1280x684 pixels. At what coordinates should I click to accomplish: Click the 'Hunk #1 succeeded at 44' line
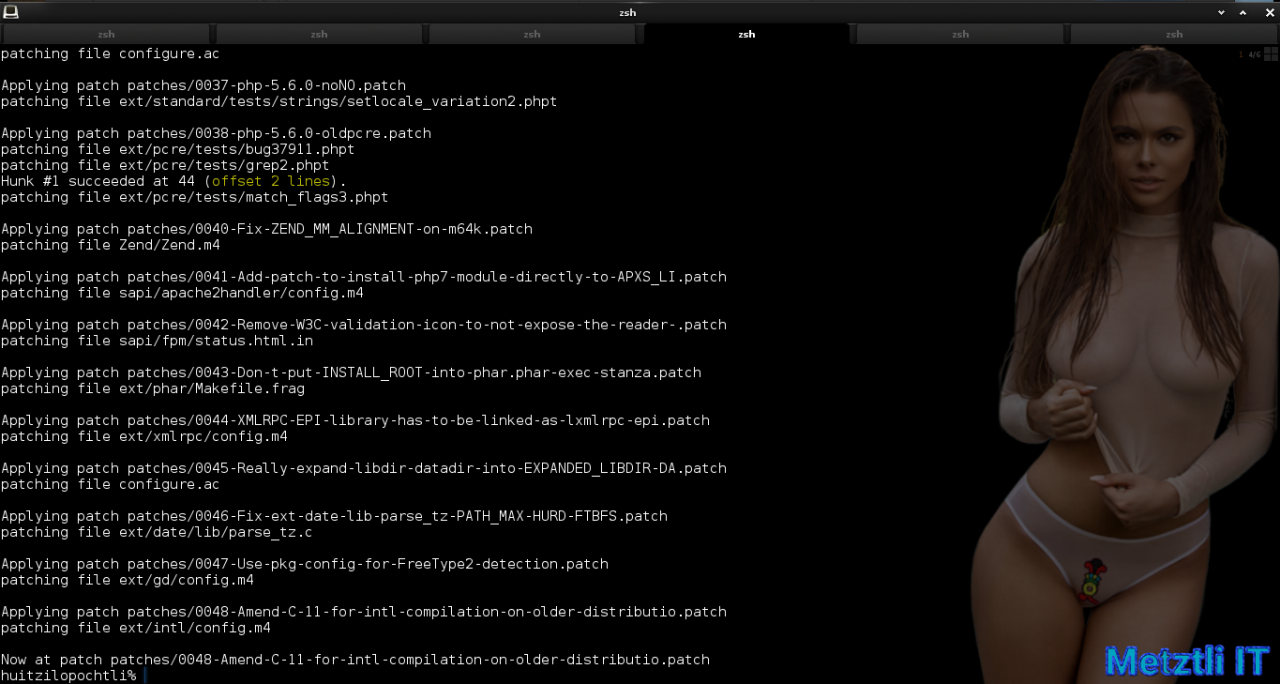point(174,181)
